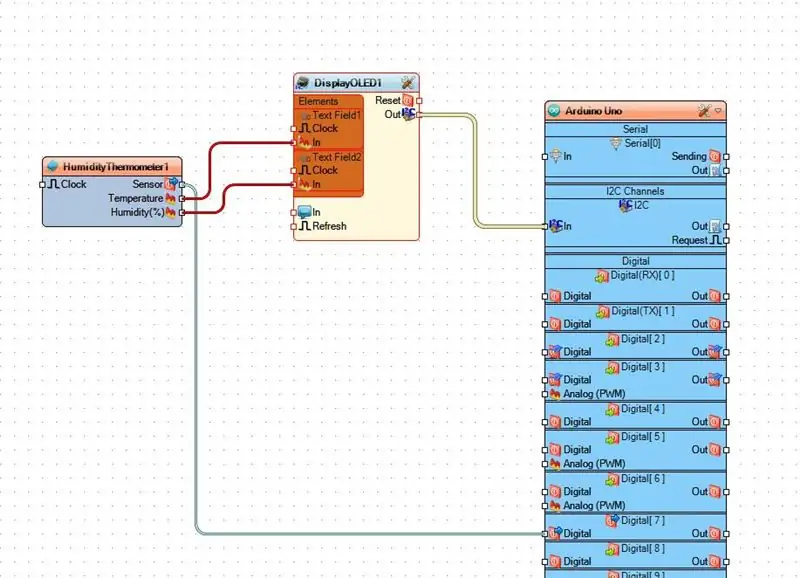Click the Out pin icon of Digital[ 7 ]

point(715,534)
